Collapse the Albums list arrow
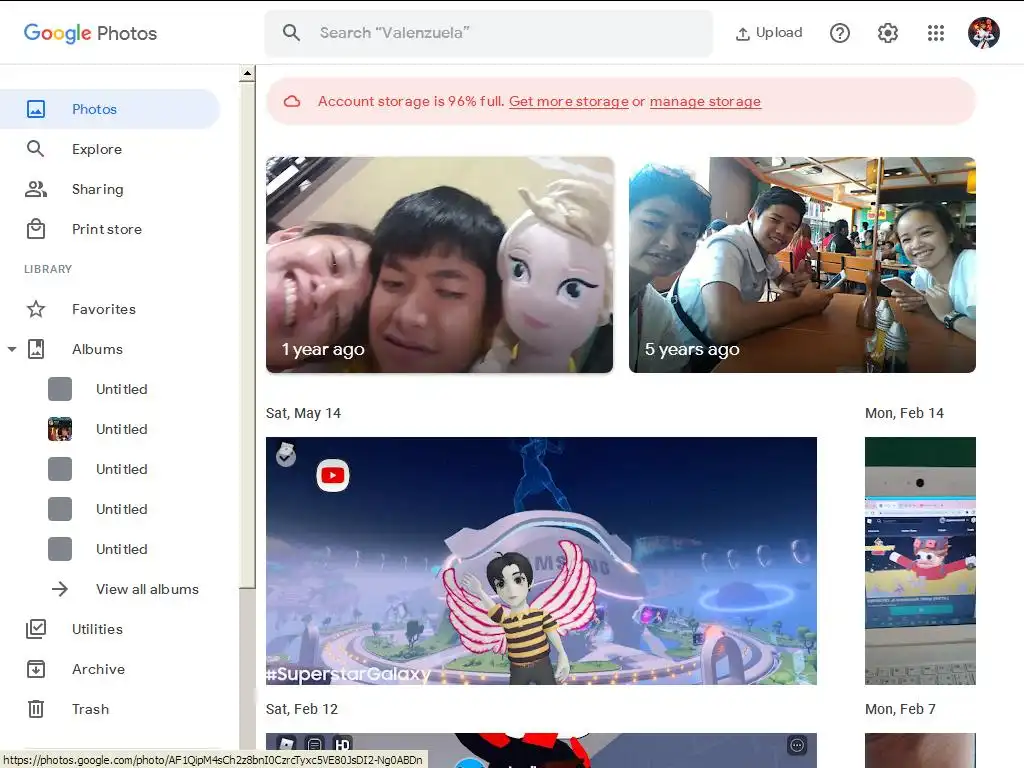Screen dimensions: 1024x768 point(12,349)
